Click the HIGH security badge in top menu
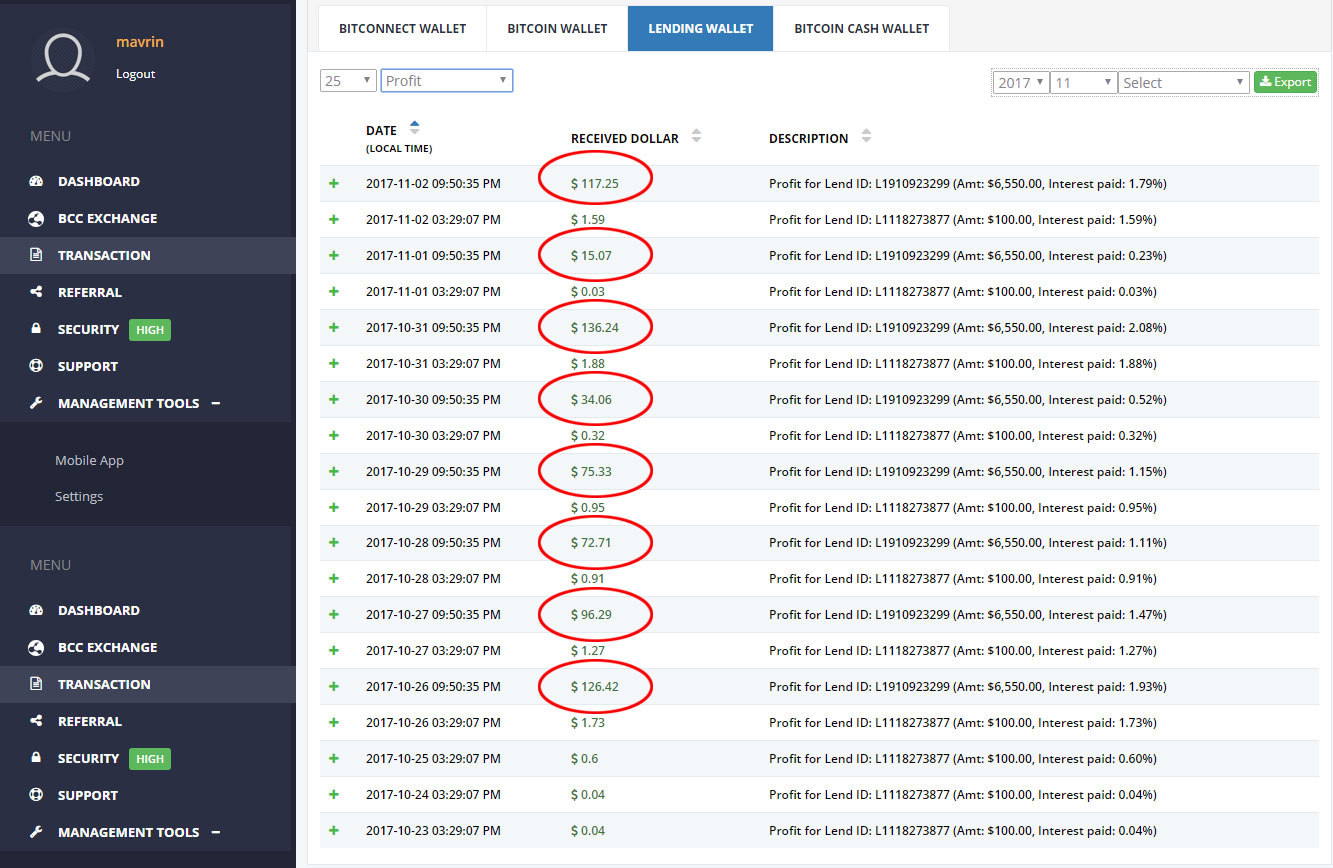Screen dimensions: 1333x868 [150, 330]
